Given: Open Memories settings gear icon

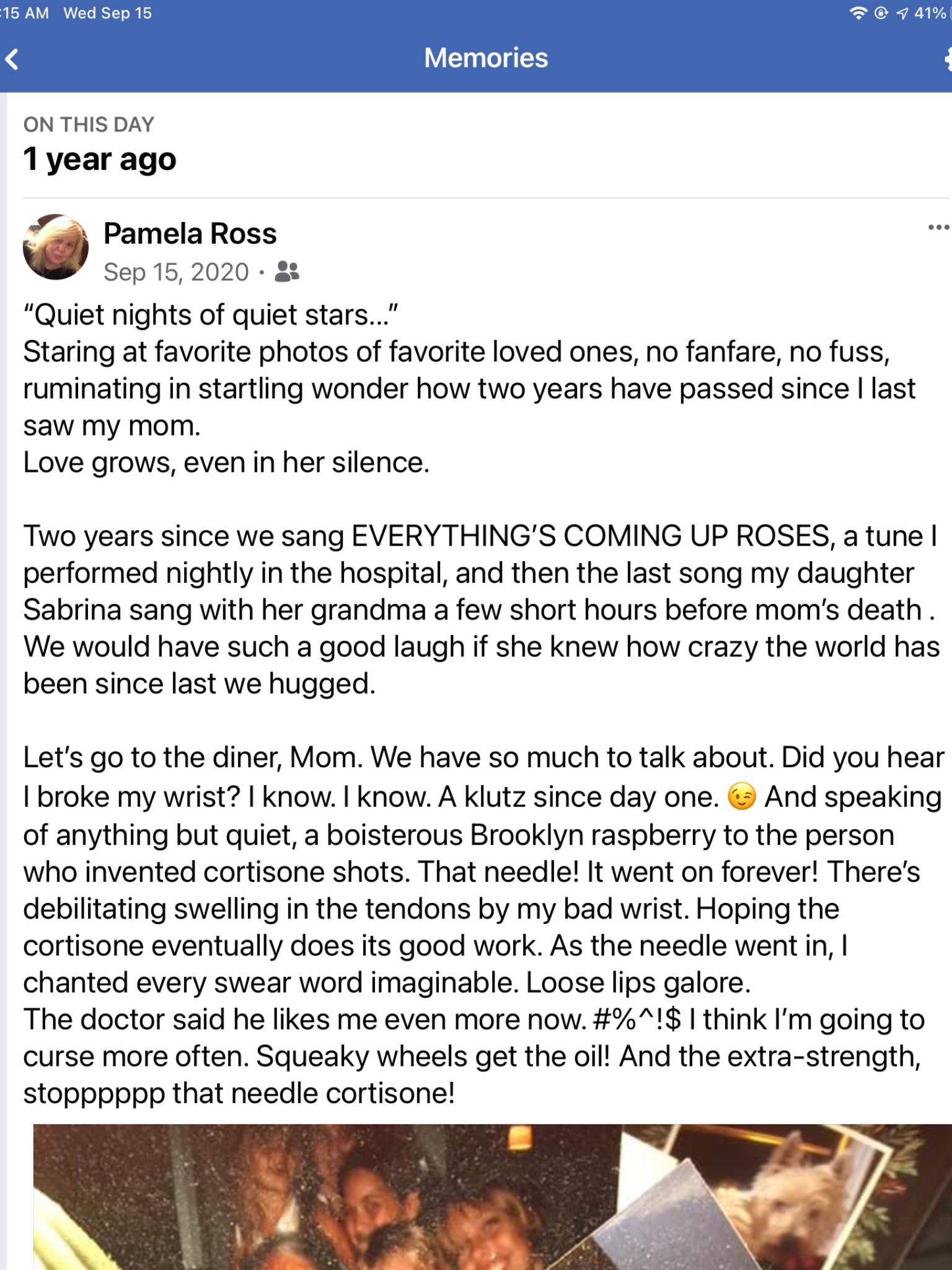Looking at the screenshot, I should point(948,60).
